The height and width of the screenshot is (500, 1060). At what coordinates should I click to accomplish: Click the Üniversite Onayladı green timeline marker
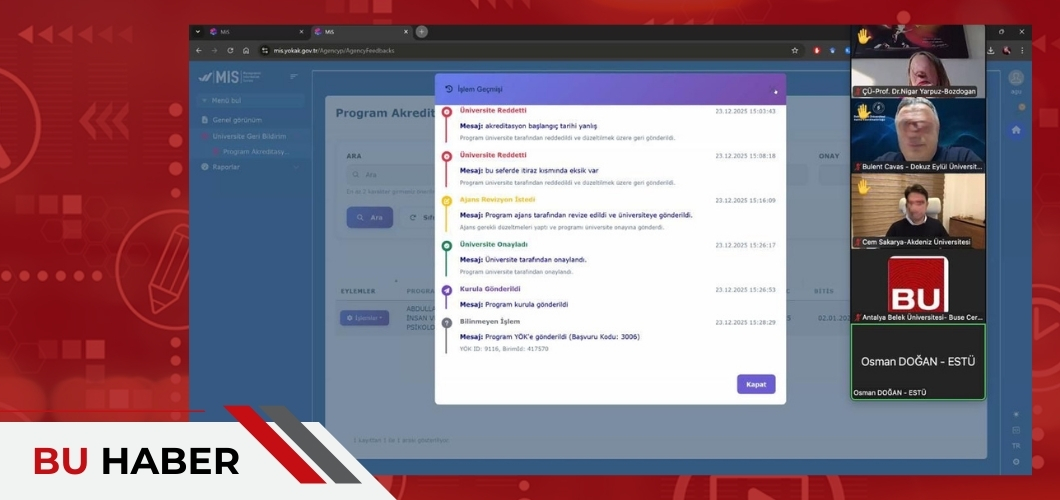pyautogui.click(x=447, y=245)
